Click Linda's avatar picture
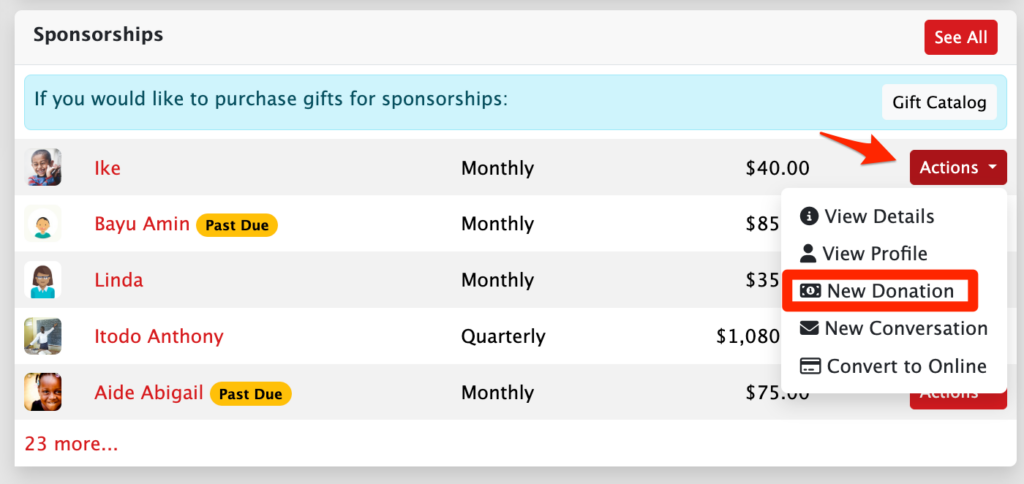Image resolution: width=1024 pixels, height=484 pixels. click(43, 280)
